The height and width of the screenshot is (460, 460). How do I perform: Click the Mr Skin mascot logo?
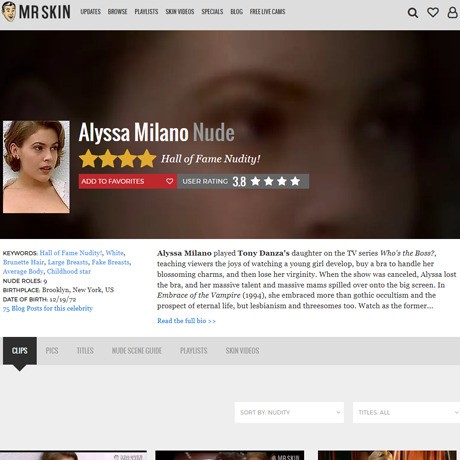pyautogui.click(x=9, y=12)
